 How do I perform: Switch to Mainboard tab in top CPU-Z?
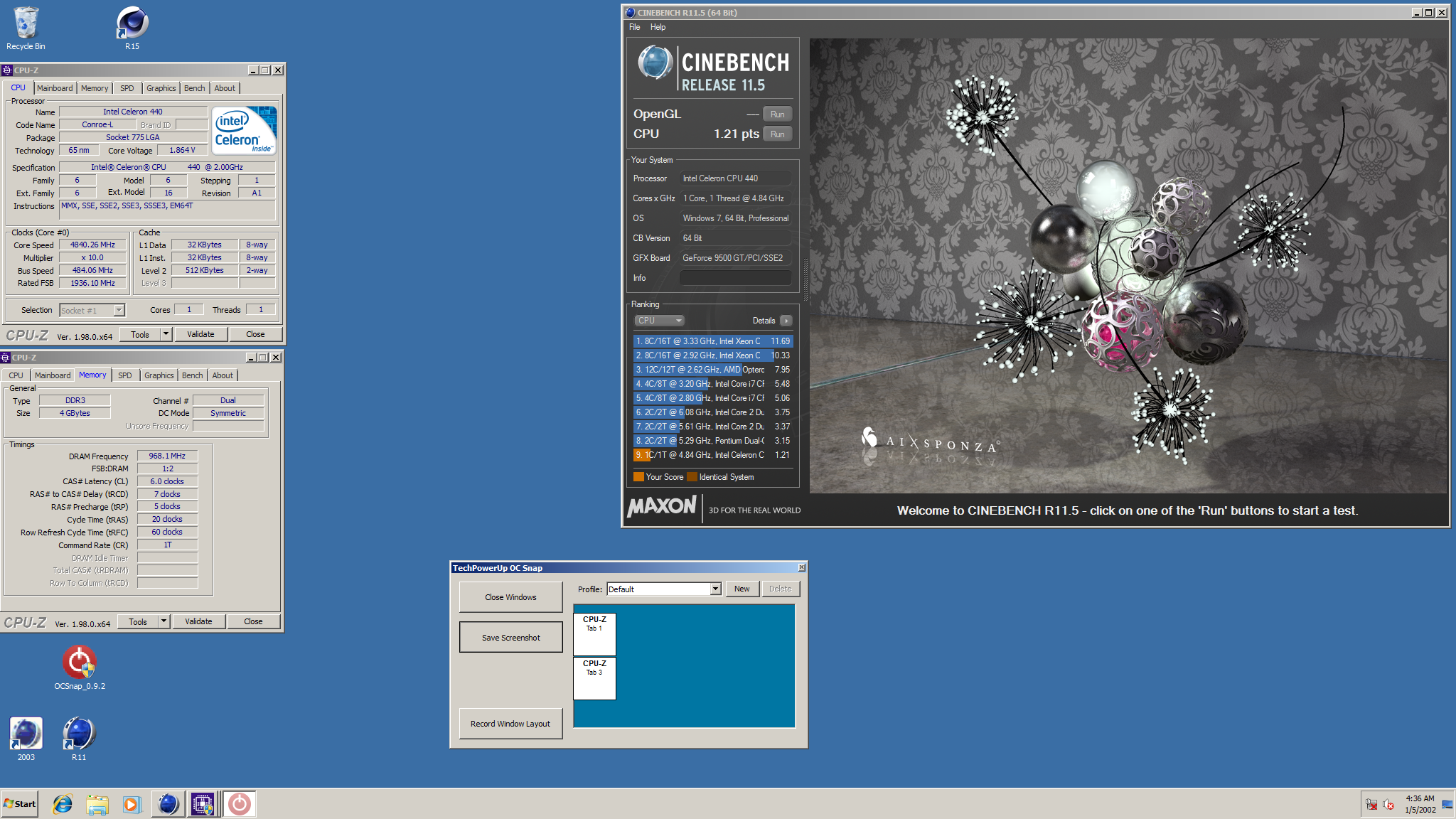pyautogui.click(x=55, y=88)
